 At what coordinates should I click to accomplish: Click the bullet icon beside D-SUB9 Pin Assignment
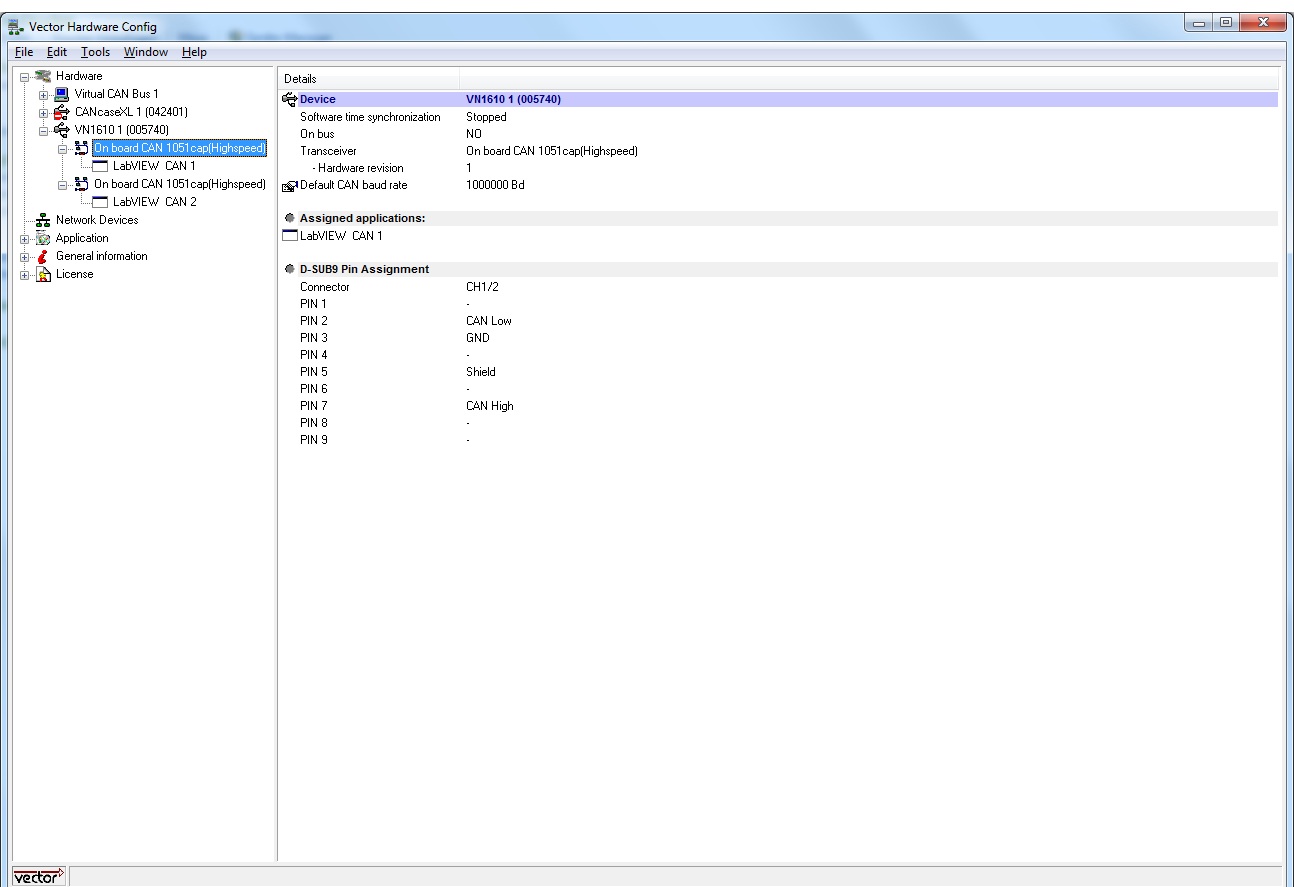click(x=289, y=269)
